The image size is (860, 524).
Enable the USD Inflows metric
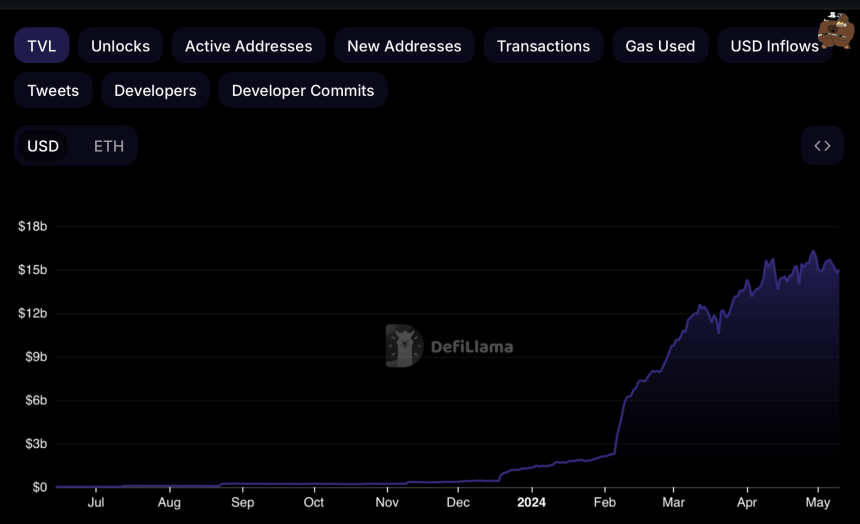pos(774,46)
